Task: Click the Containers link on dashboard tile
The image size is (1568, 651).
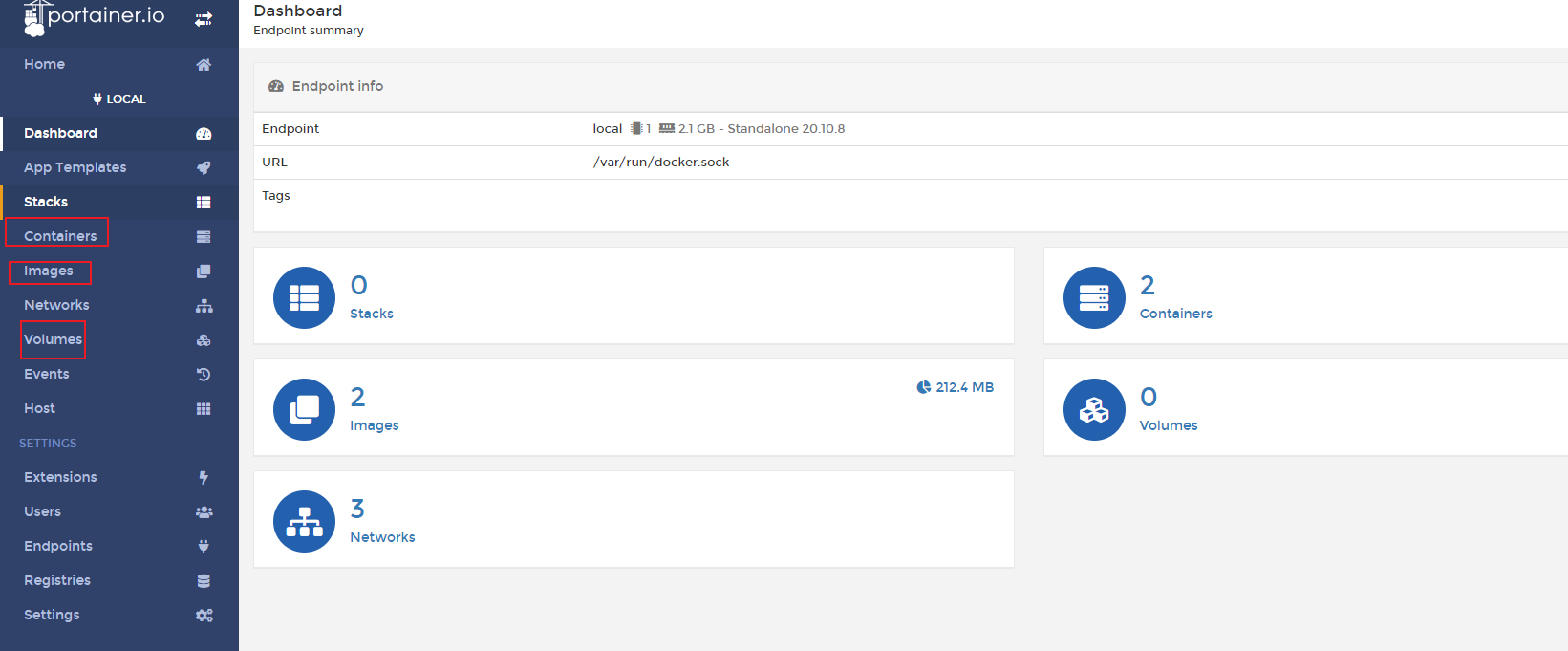Action: point(1175,314)
